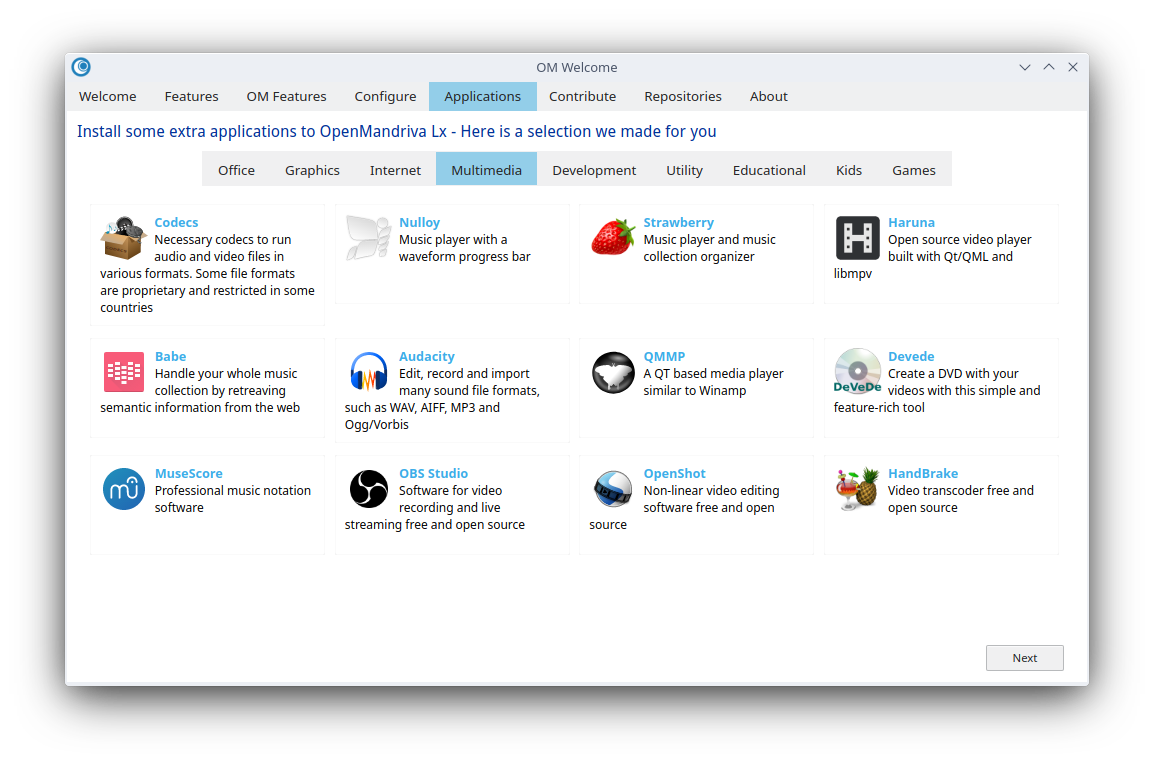
Task: Open the Games category tab
Action: tap(913, 170)
